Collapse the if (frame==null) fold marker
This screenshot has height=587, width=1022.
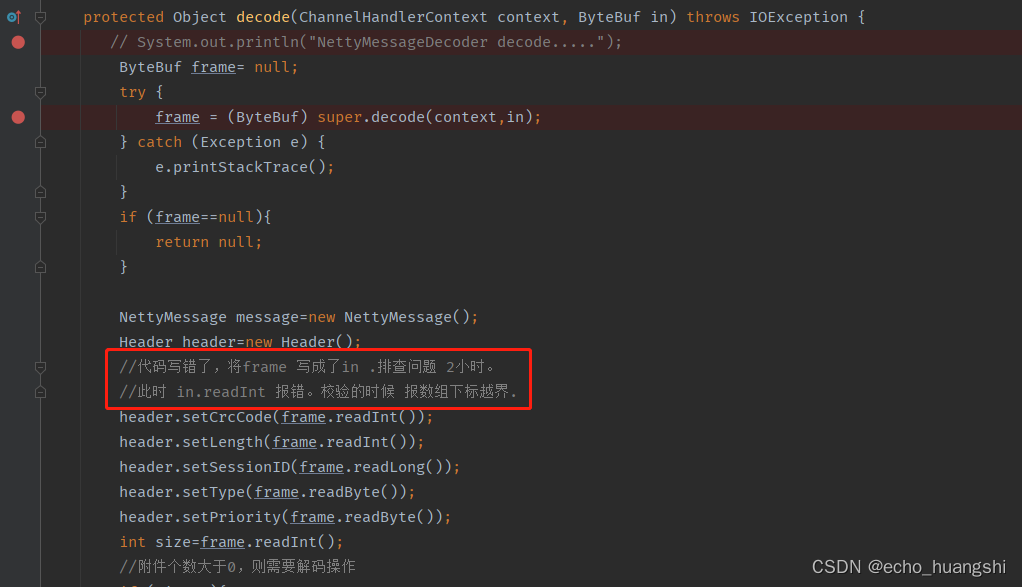(40, 217)
